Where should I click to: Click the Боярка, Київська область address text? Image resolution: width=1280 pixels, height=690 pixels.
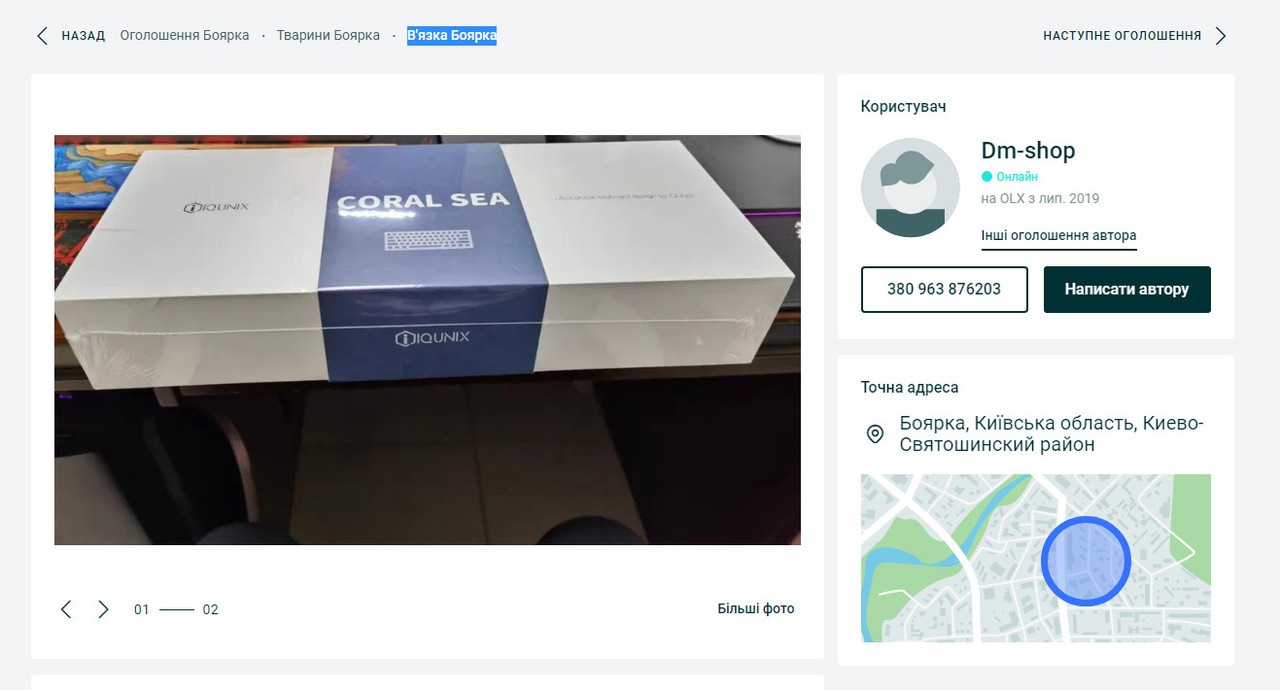[1052, 434]
